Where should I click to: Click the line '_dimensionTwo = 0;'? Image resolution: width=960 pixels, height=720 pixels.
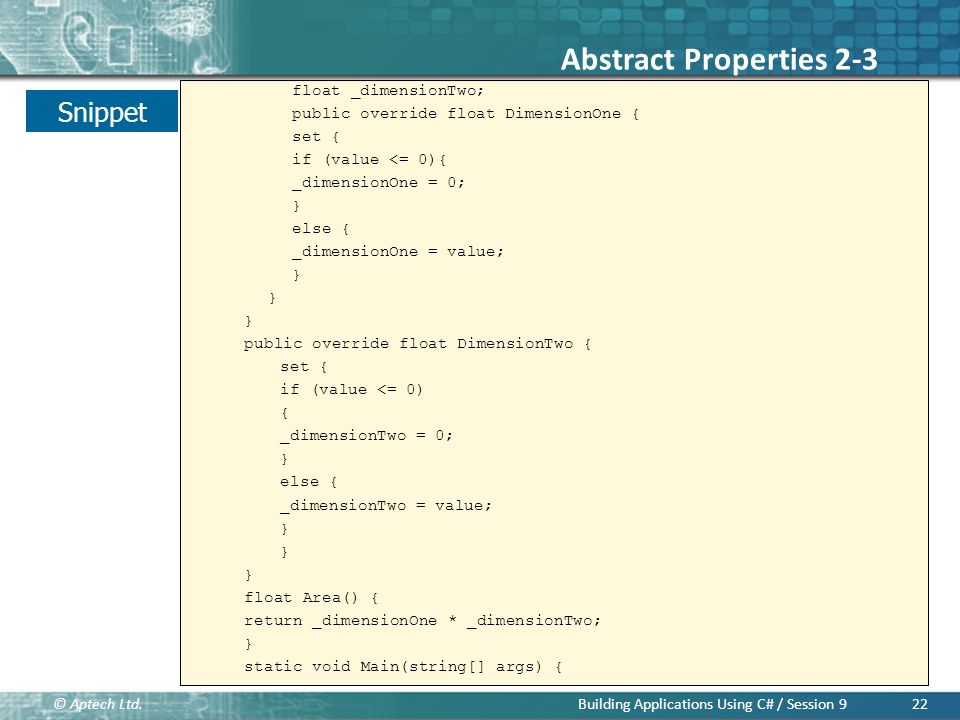pos(367,435)
